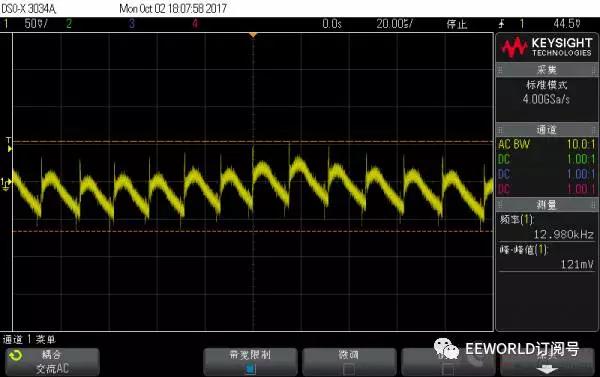This screenshot has height=377, width=600.
Task: Expand the measurement 测量 panel header
Action: click(547, 205)
